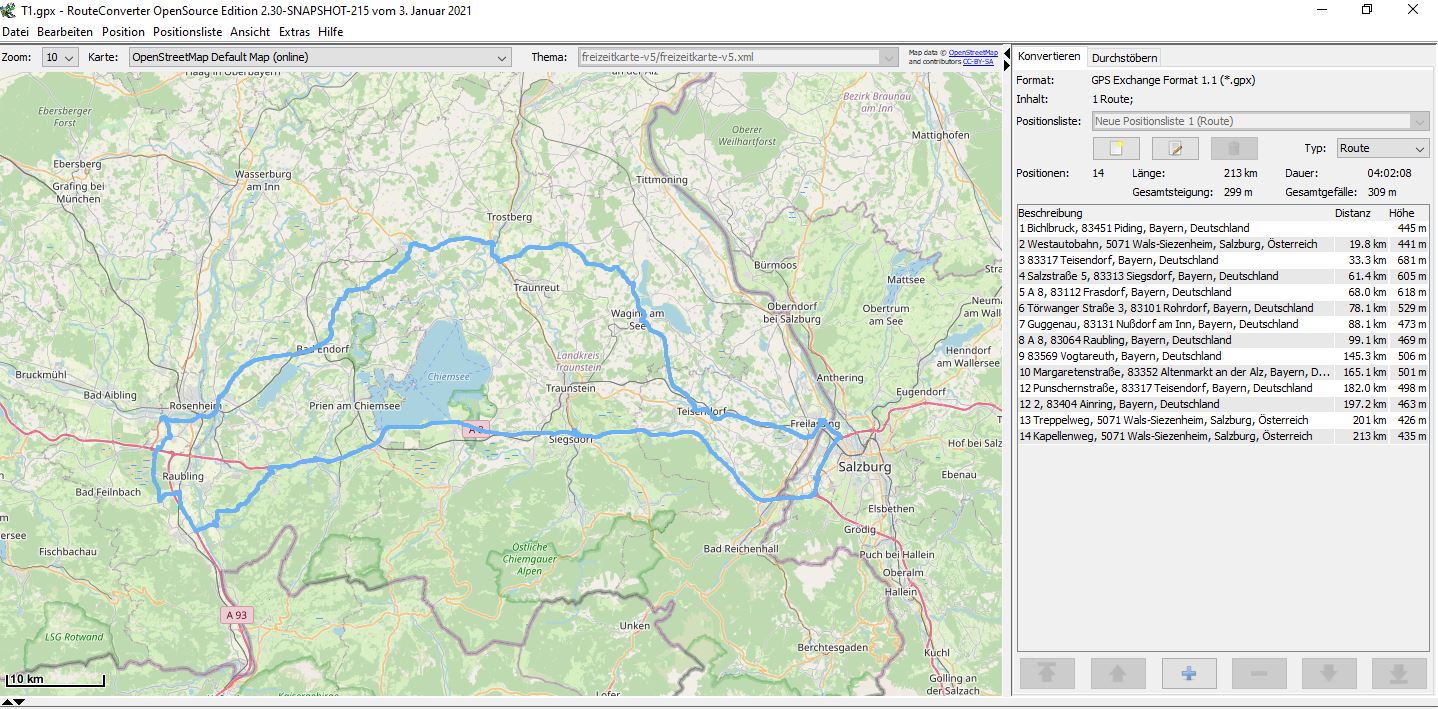Expand the Typ Route dropdown
Image resolution: width=1438 pixels, height=709 pixels.
(x=1382, y=149)
